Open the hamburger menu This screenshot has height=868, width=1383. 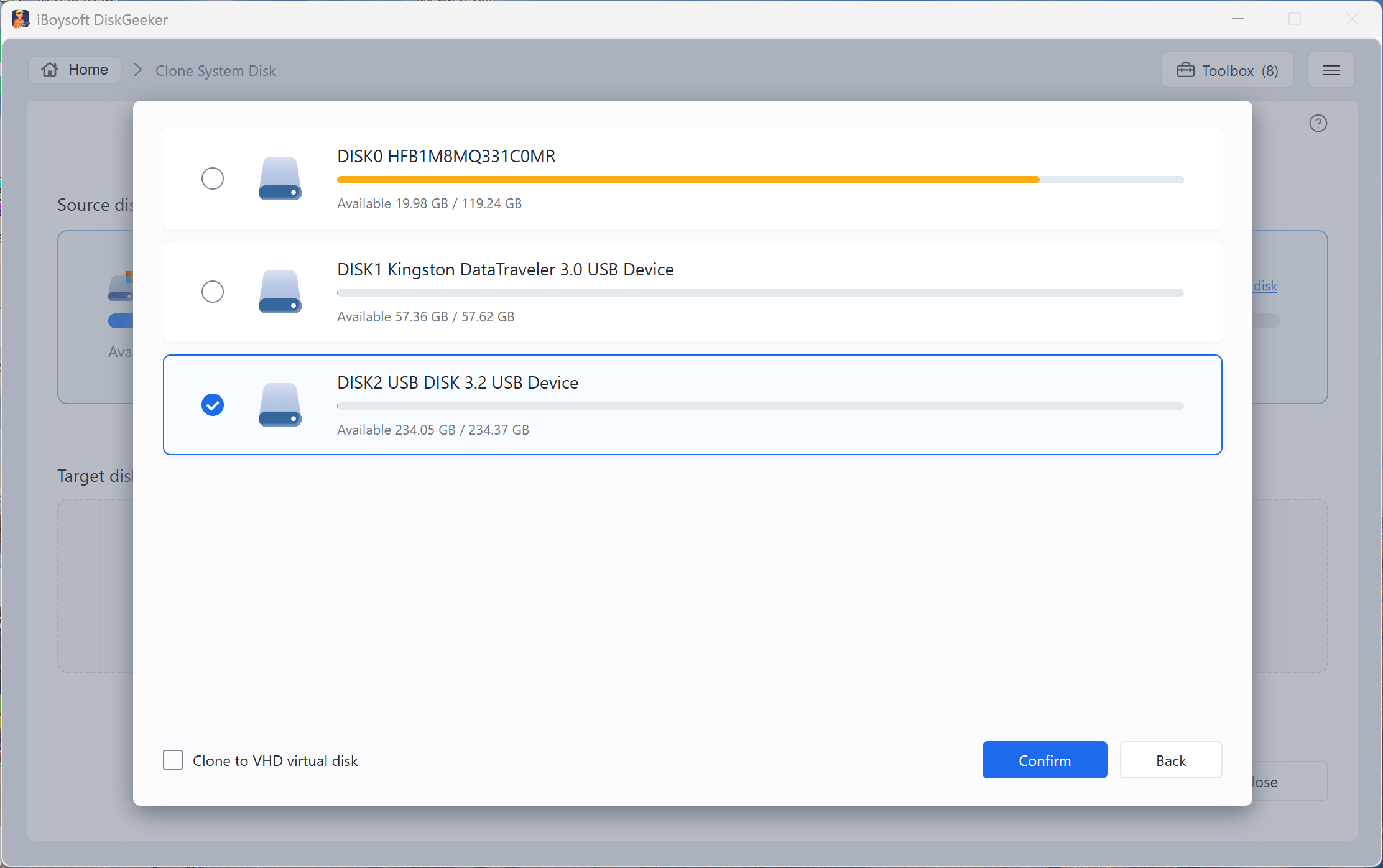1331,70
